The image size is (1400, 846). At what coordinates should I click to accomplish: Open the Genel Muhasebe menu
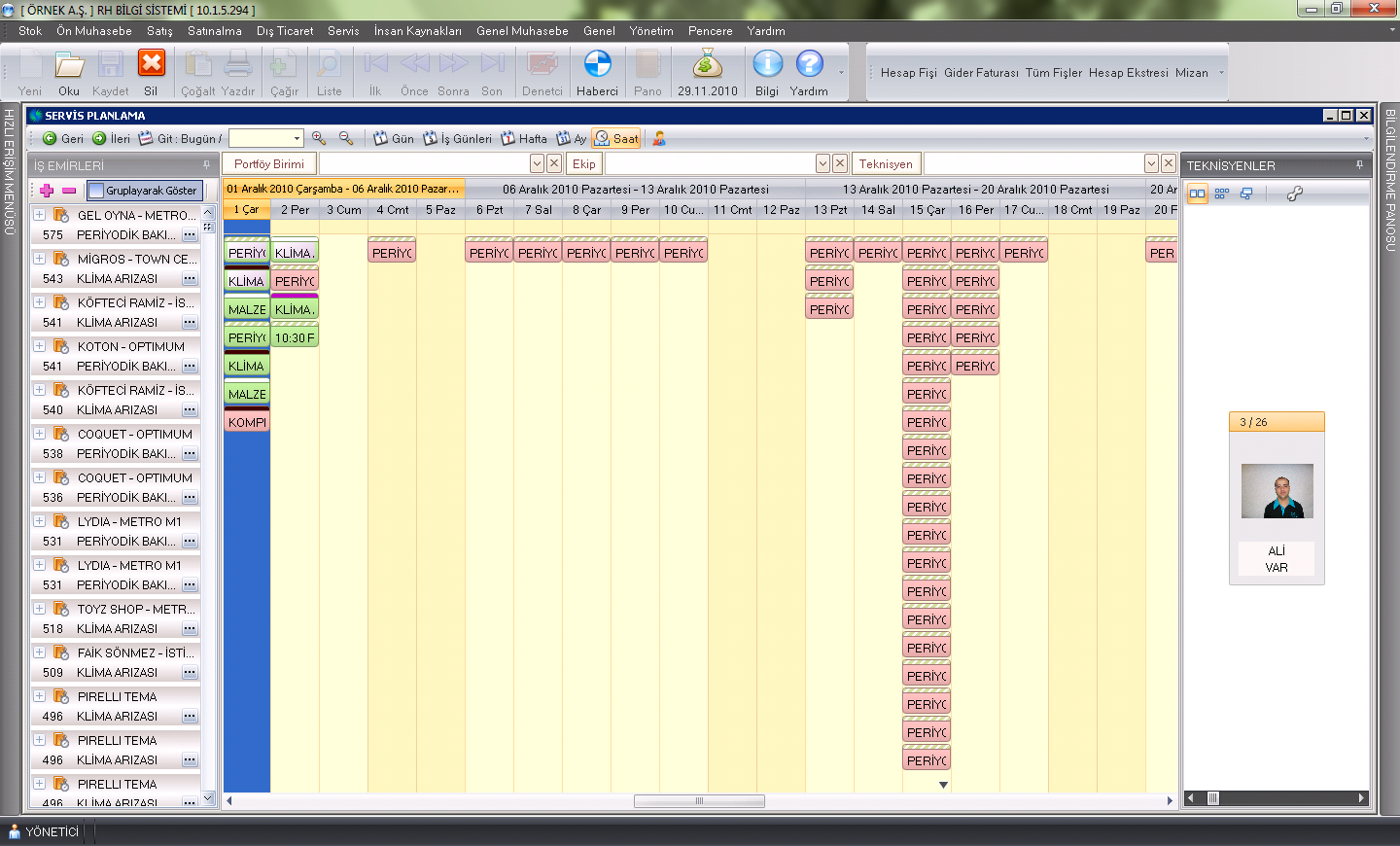click(x=522, y=31)
